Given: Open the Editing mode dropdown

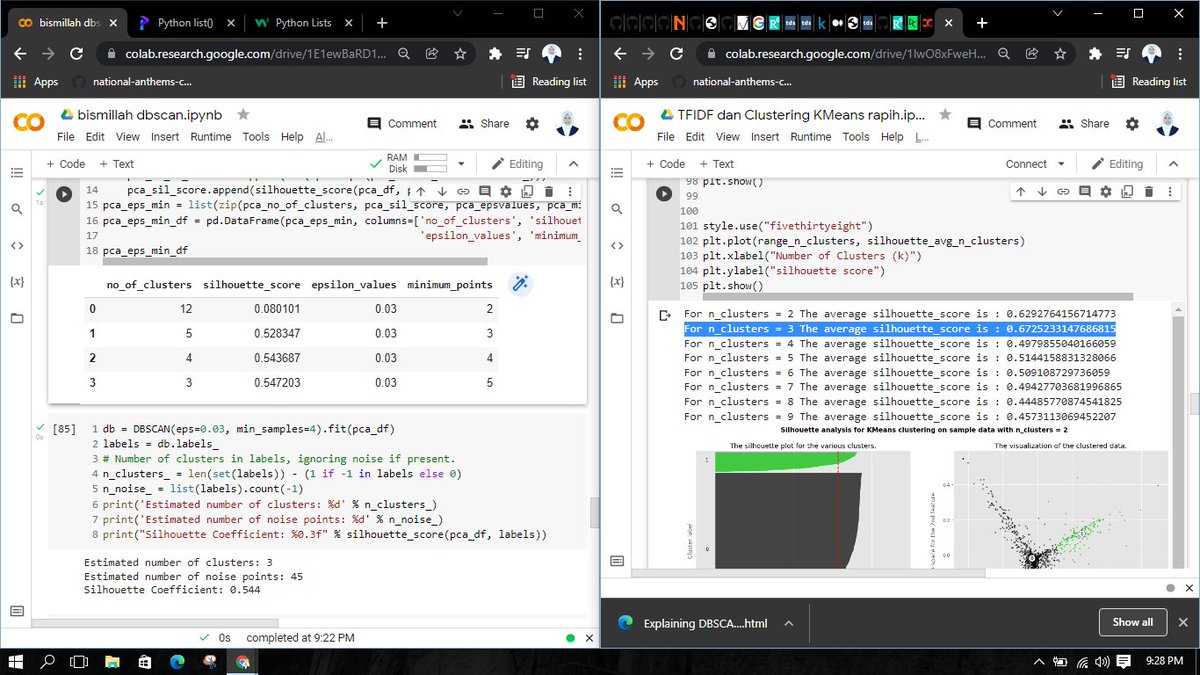Looking at the screenshot, I should tap(518, 163).
